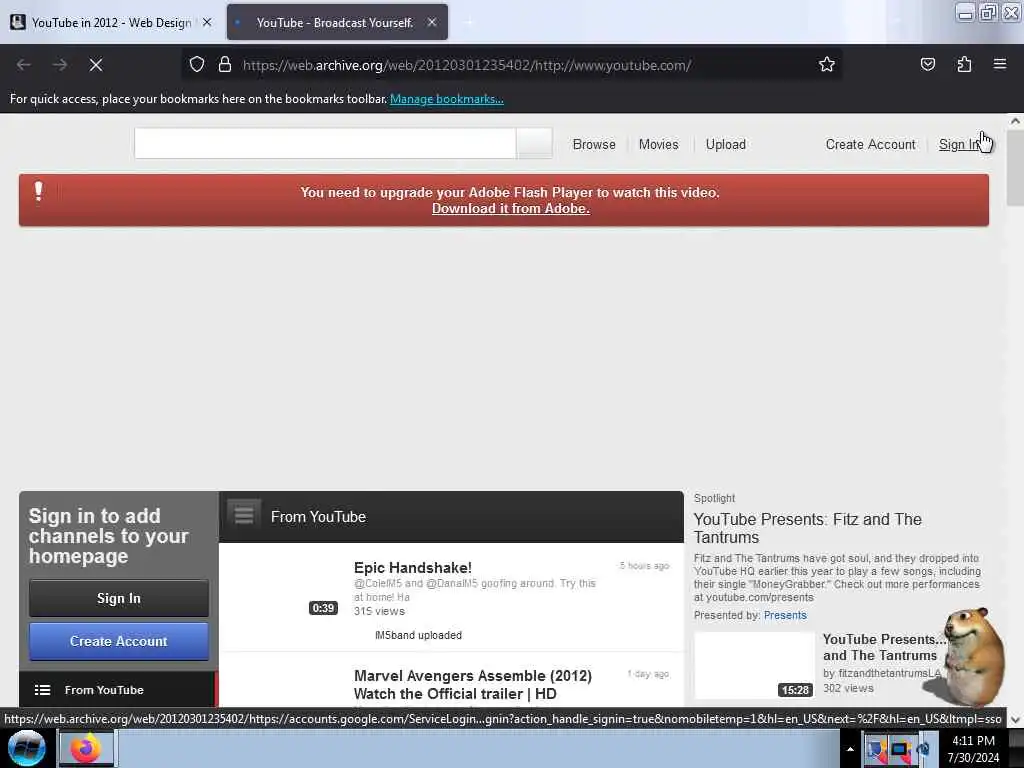Viewport: 1024px width, 768px height.
Task: Click the browser back arrow
Action: [24, 65]
